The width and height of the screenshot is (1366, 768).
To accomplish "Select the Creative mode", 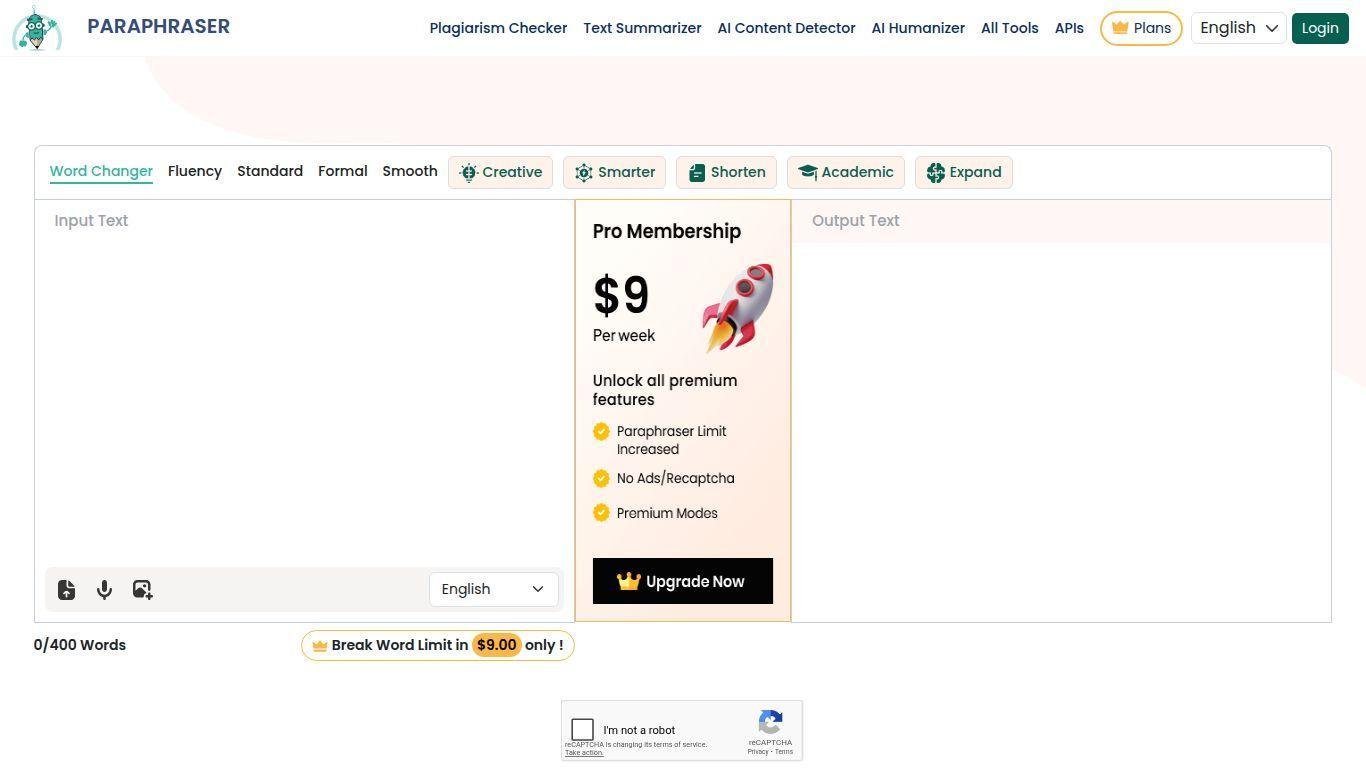I will (x=501, y=172).
